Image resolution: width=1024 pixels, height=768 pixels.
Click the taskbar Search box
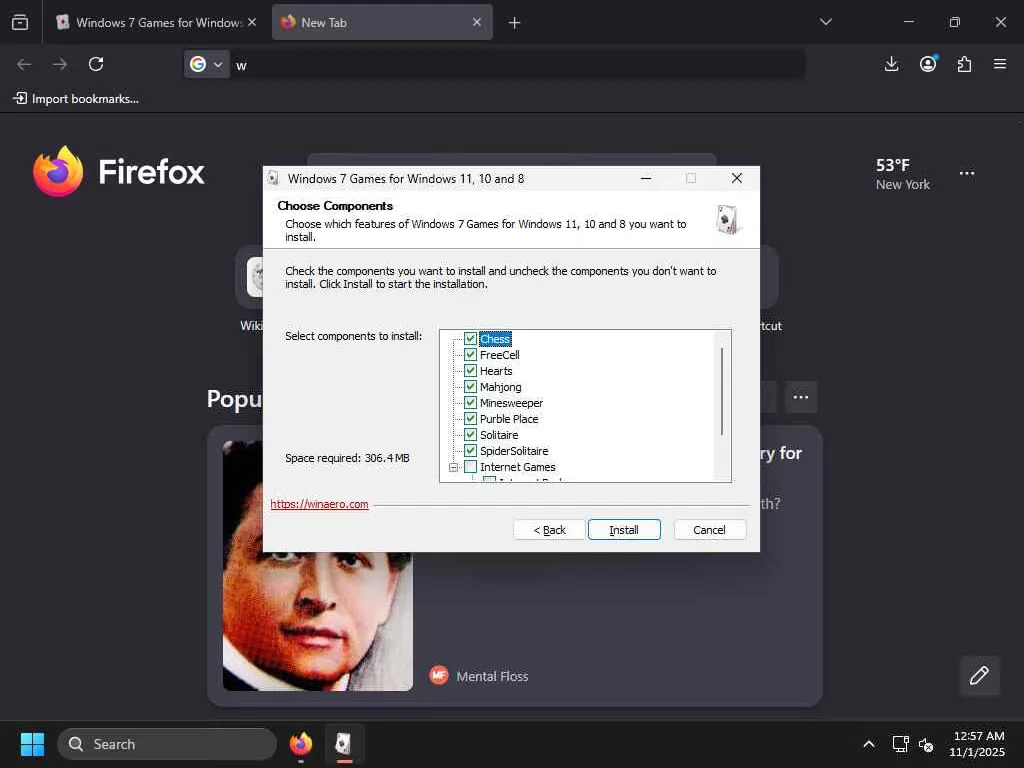[x=167, y=744]
